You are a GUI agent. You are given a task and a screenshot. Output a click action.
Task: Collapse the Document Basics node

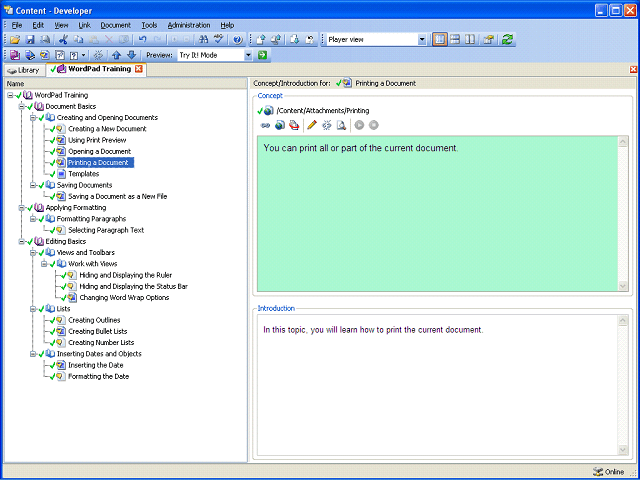[x=22, y=107]
